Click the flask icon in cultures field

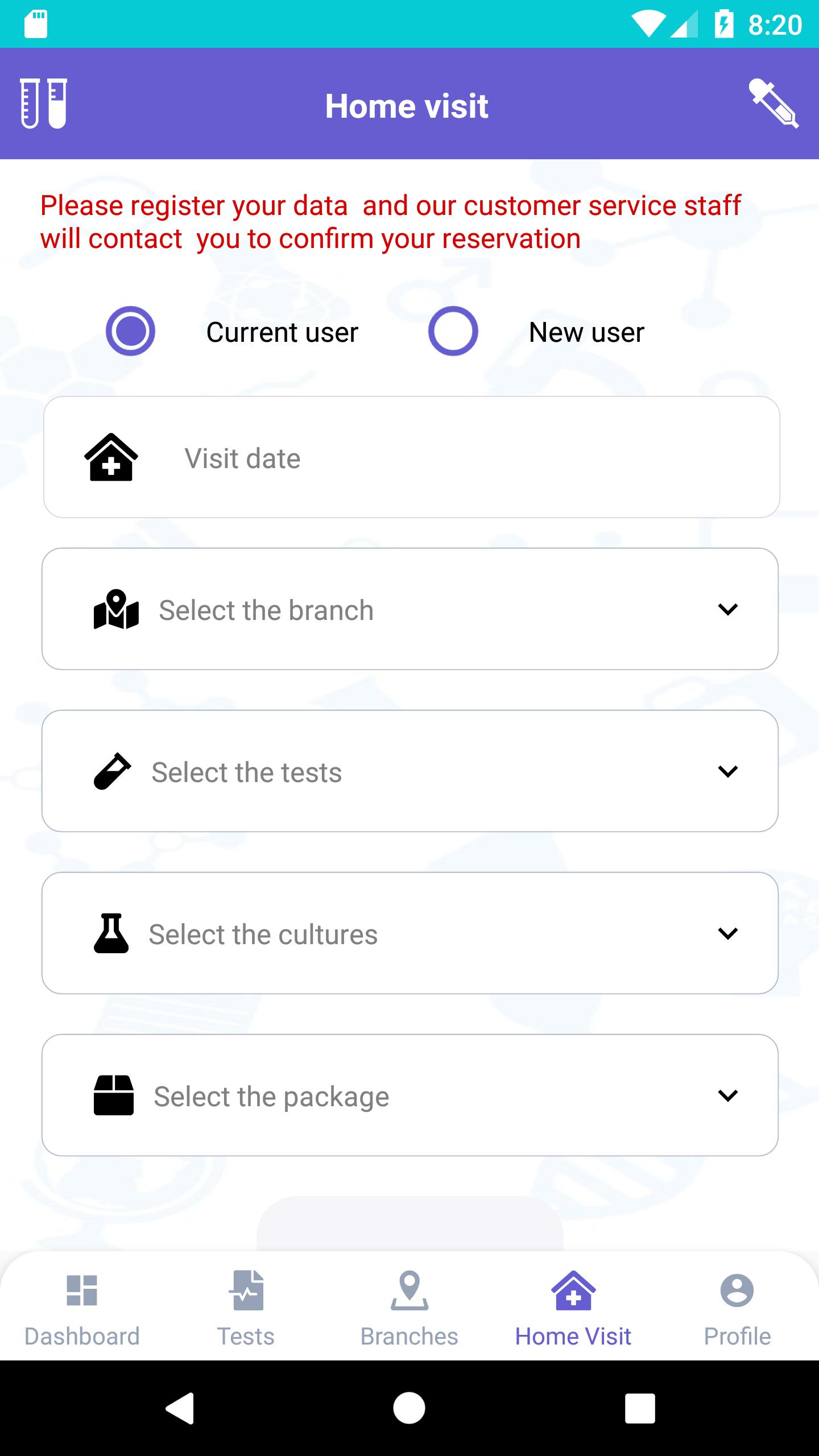coord(111,933)
